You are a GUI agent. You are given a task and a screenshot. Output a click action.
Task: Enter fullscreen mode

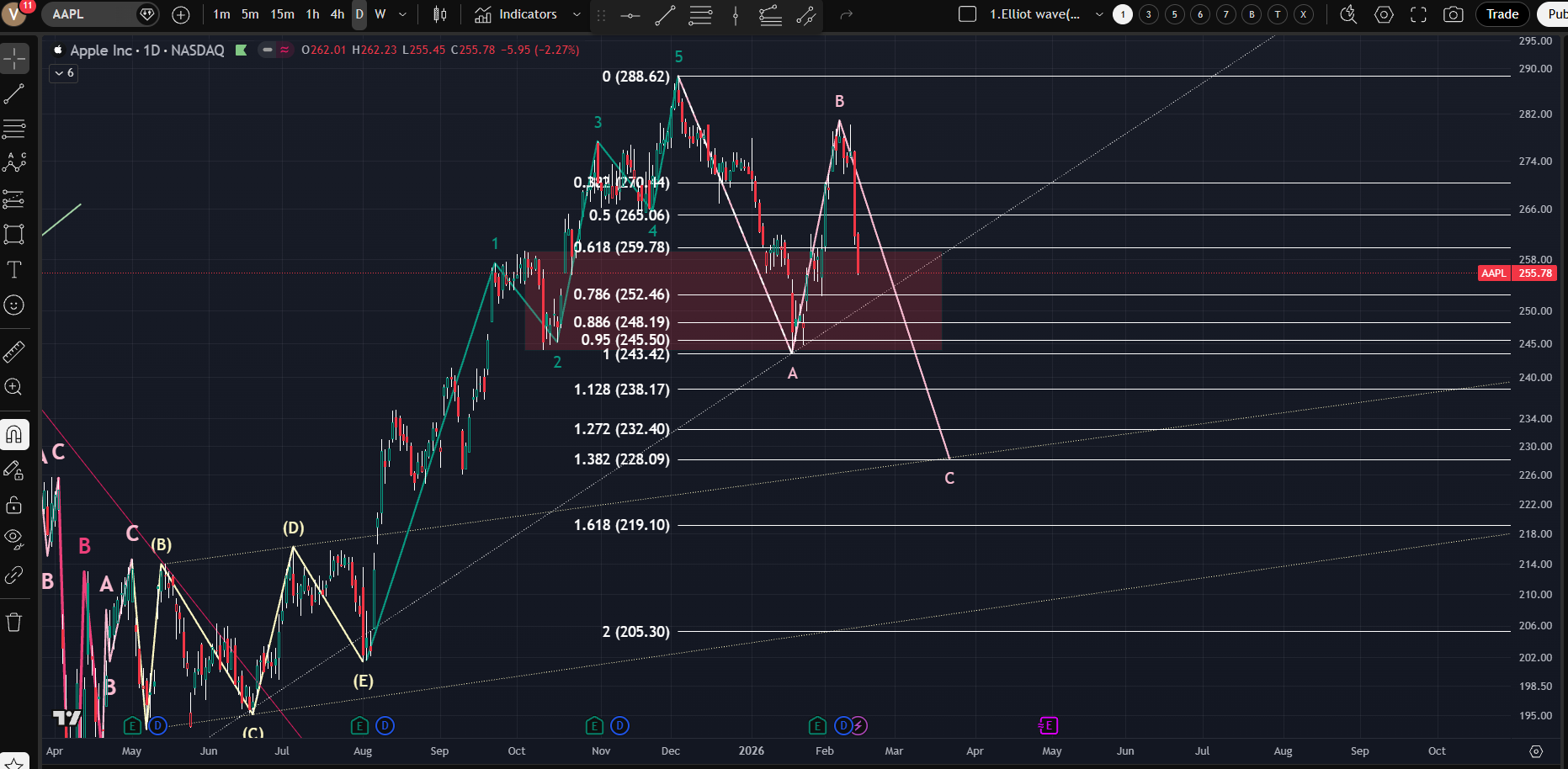[x=1418, y=14]
